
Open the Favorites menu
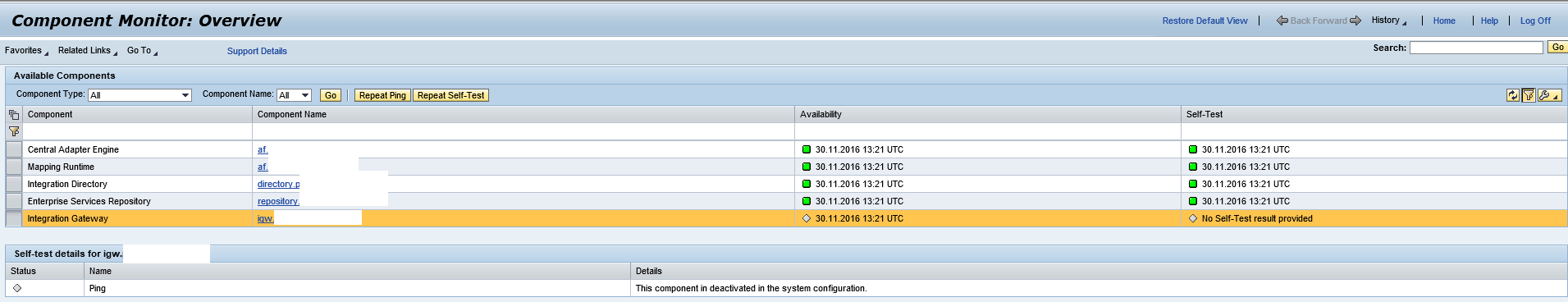point(26,51)
